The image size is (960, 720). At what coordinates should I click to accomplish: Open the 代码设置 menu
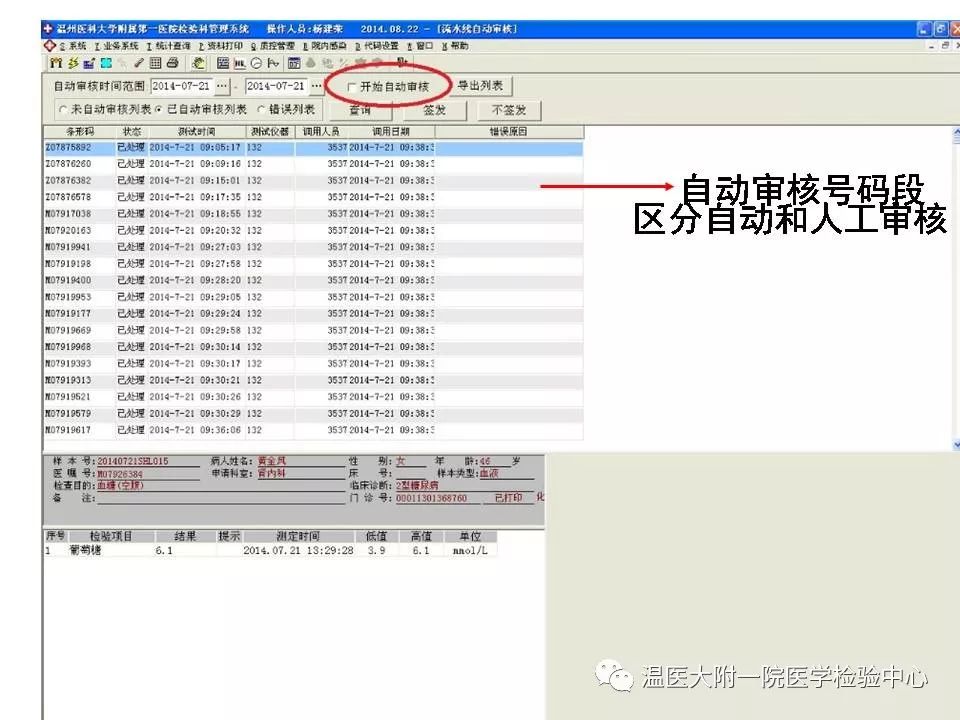tap(378, 46)
